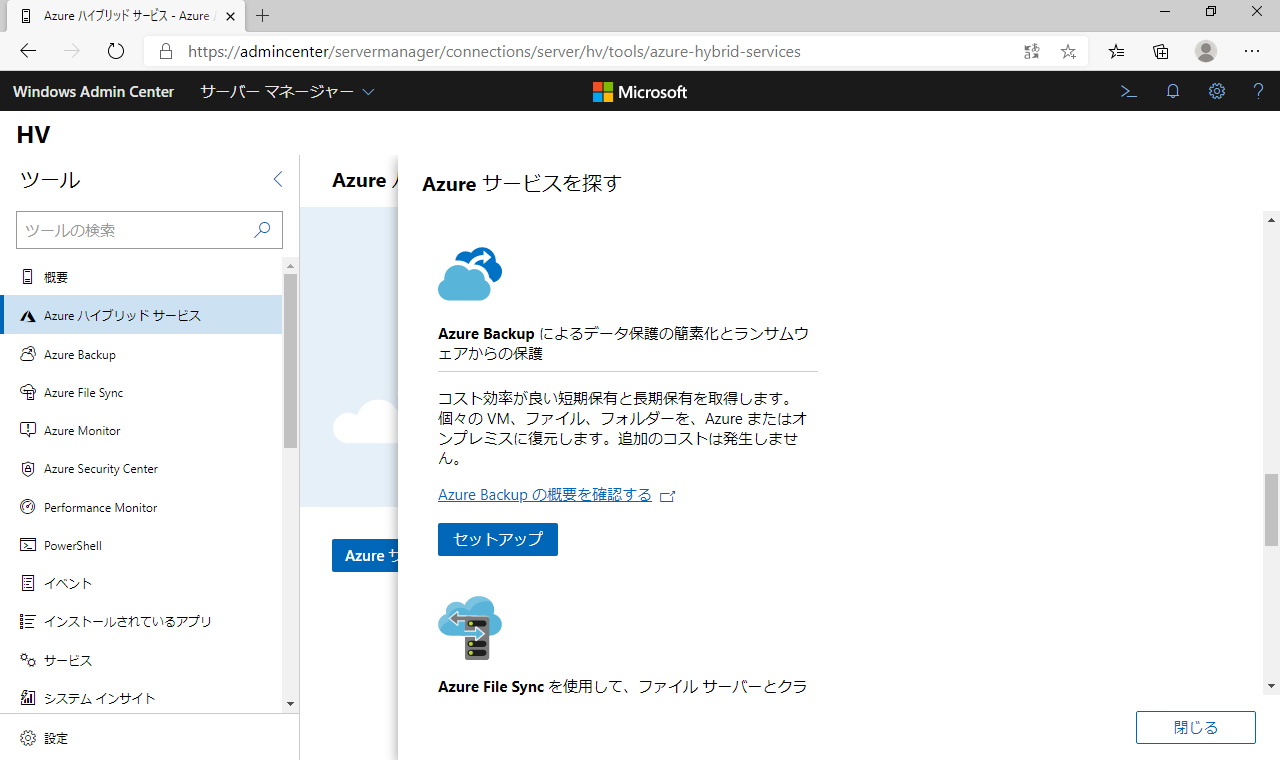Click the Microsoft logo
Viewport: 1280px width, 760px height.
click(x=640, y=92)
